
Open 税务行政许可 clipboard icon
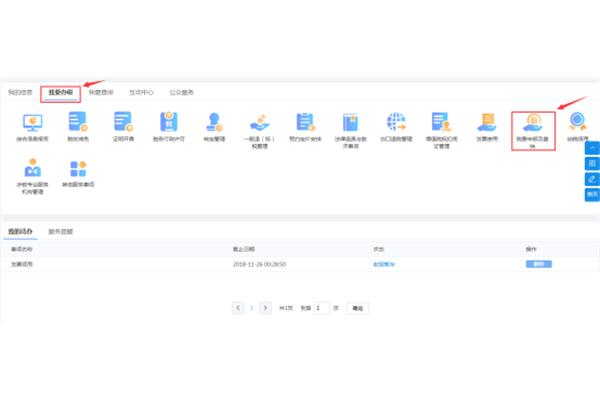click(x=169, y=122)
